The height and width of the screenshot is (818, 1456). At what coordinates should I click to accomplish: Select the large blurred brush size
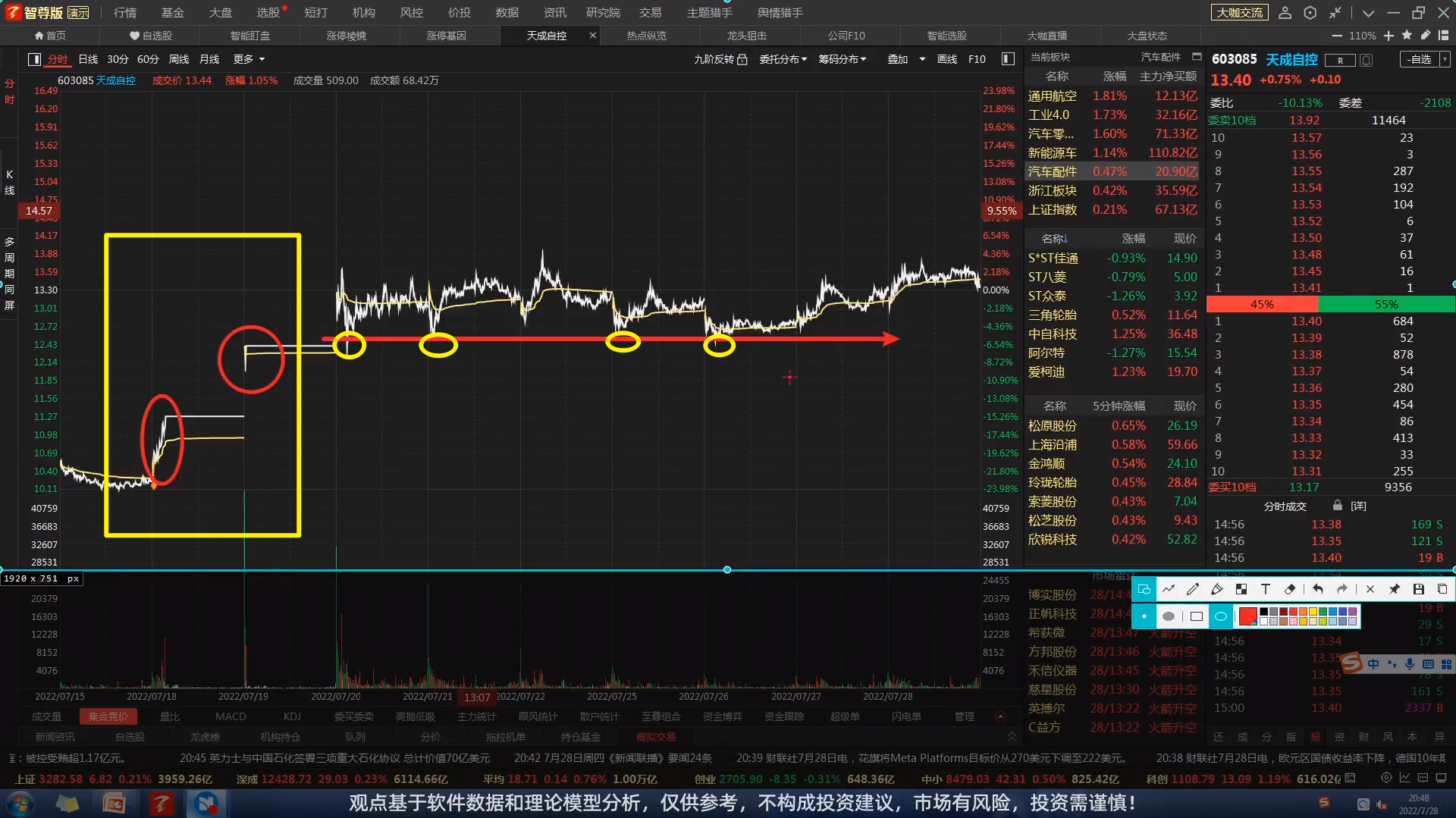click(x=1169, y=616)
